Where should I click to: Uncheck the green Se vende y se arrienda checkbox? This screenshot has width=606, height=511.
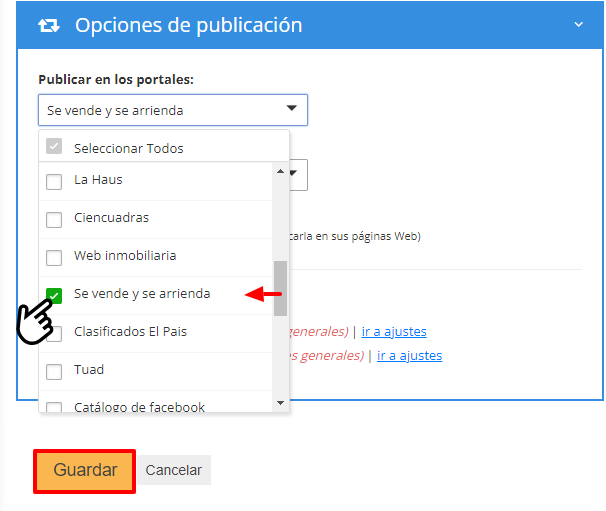pos(55,295)
